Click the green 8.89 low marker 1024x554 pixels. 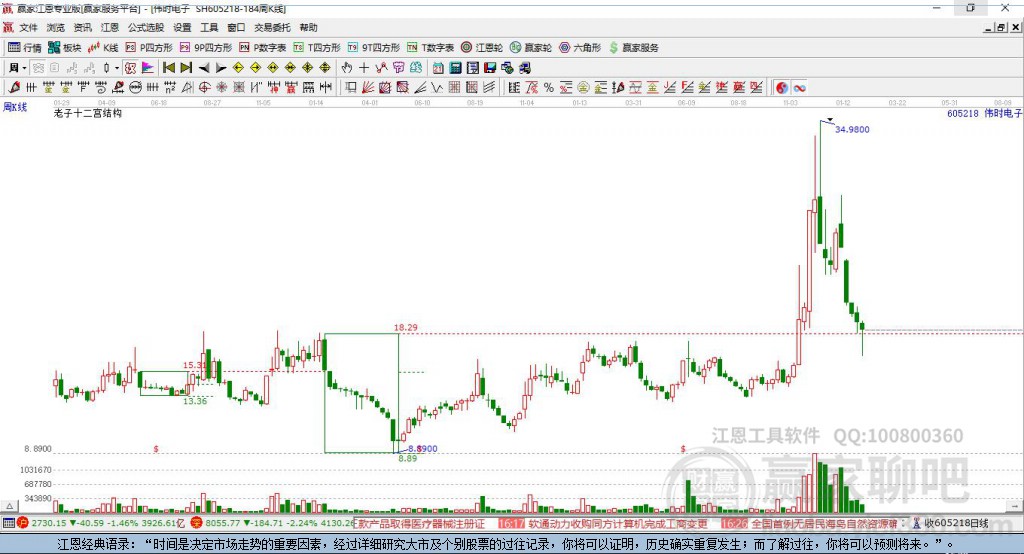pos(408,459)
